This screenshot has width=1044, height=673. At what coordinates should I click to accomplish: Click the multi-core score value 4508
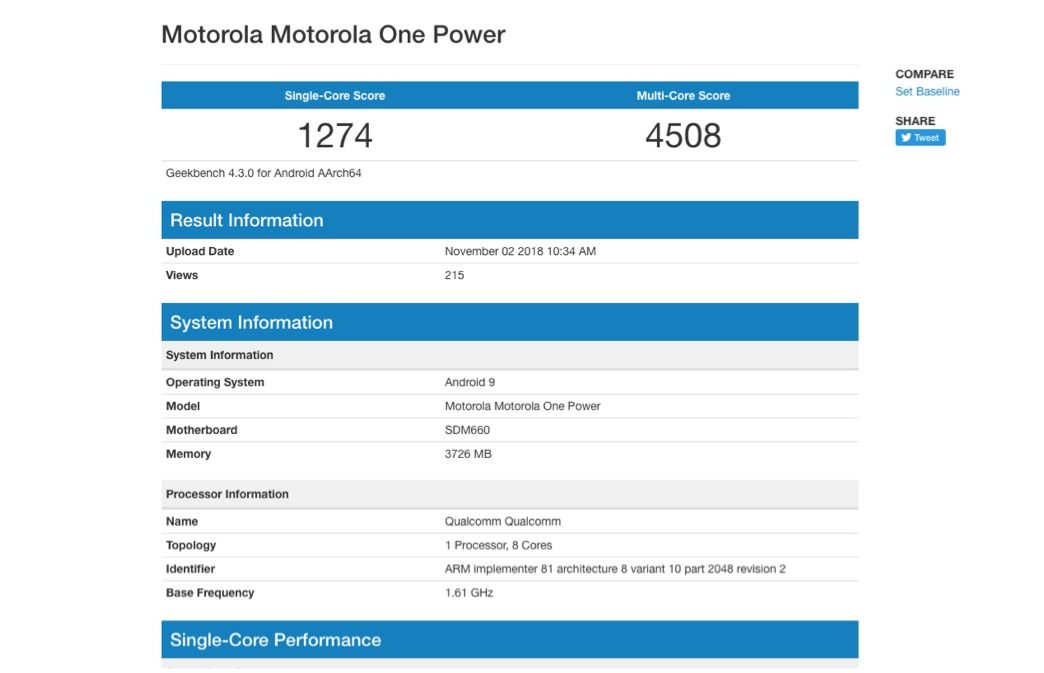[683, 135]
